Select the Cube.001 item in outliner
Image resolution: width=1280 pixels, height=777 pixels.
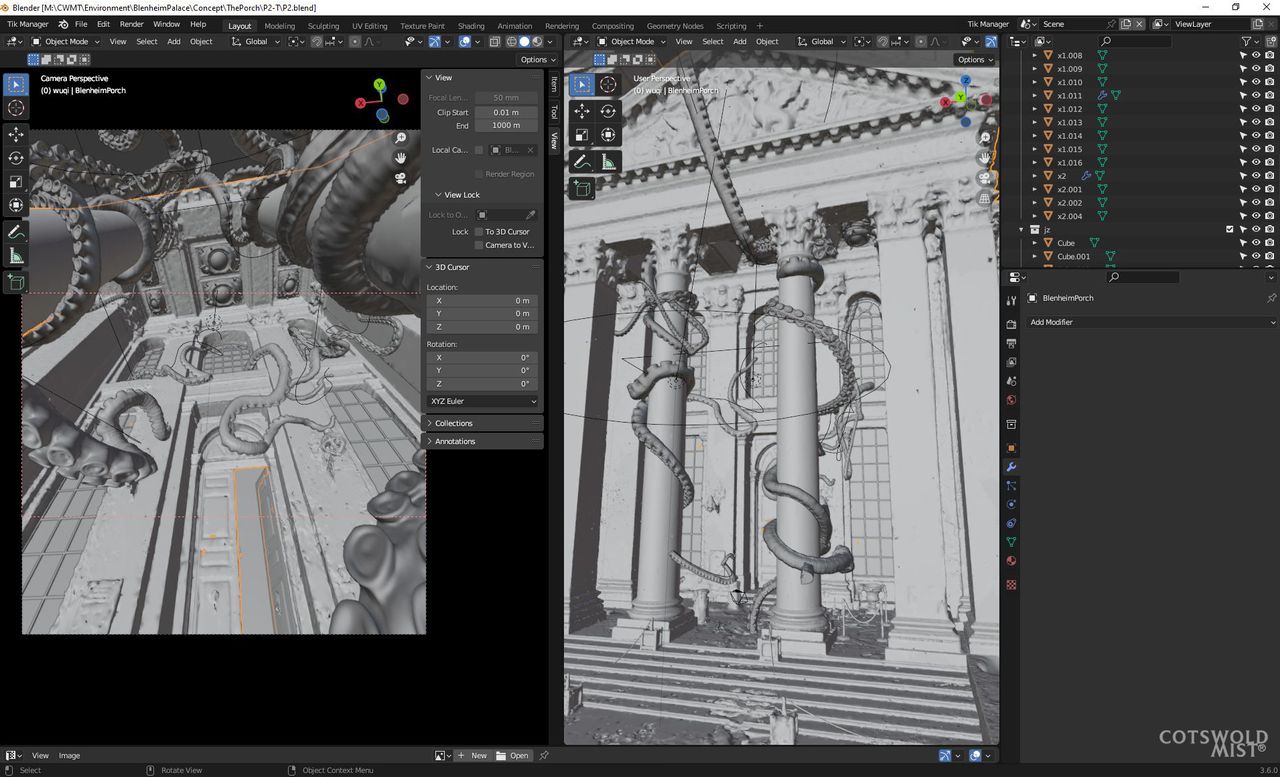pos(1074,256)
